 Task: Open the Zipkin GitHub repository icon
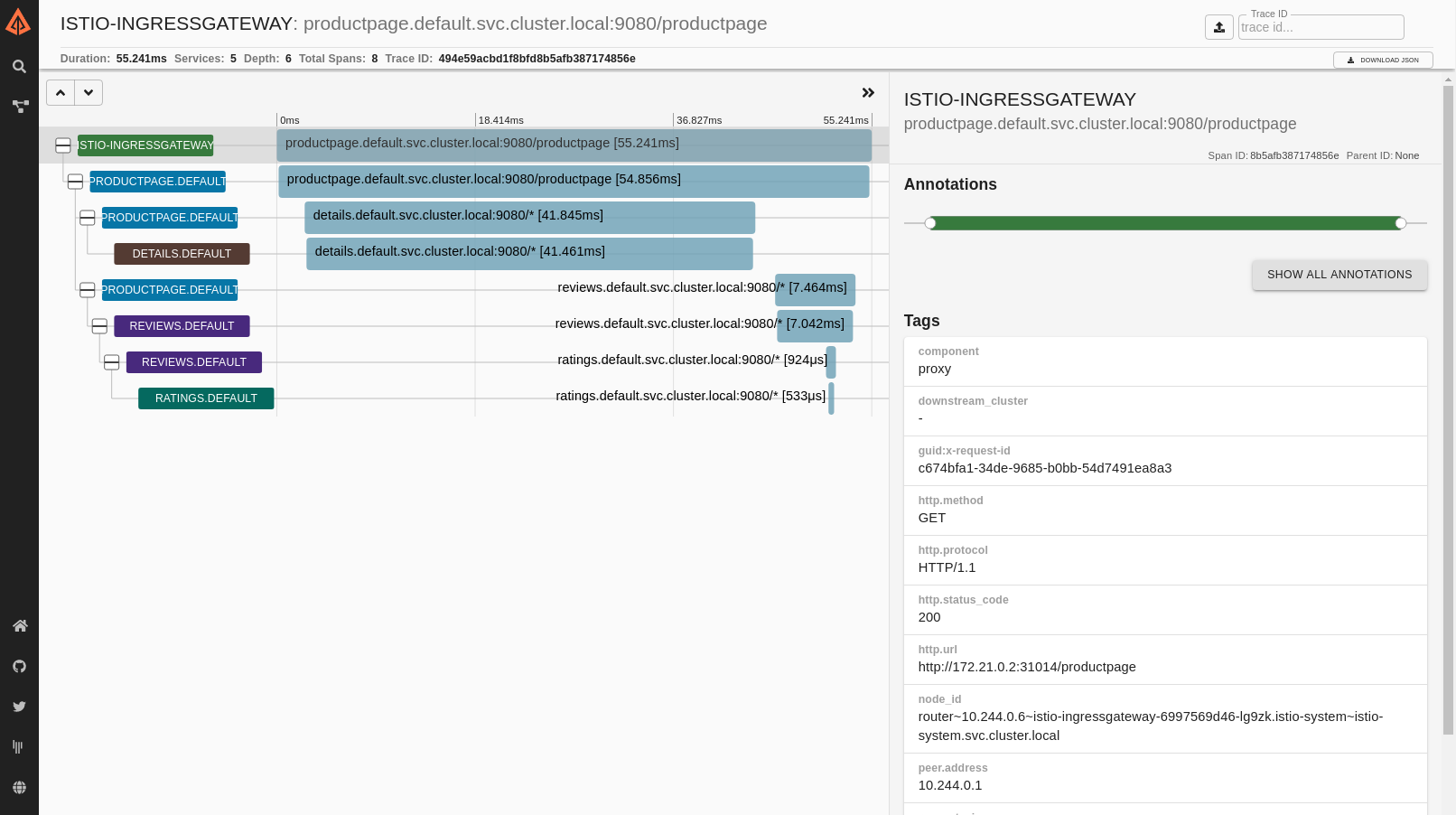19,666
